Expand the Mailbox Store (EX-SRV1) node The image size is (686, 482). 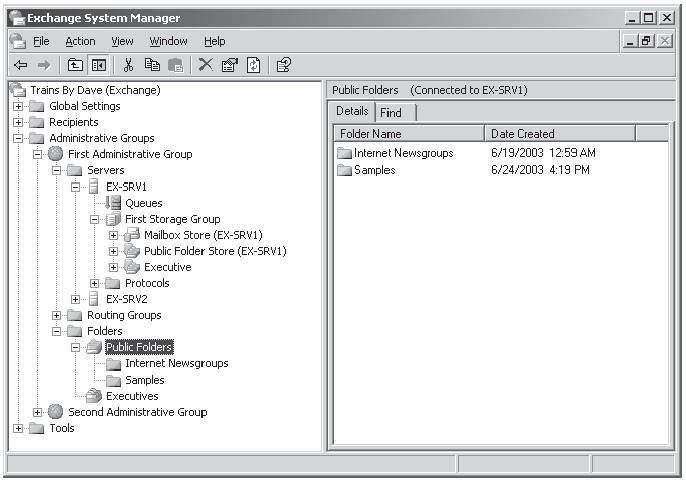[x=113, y=235]
